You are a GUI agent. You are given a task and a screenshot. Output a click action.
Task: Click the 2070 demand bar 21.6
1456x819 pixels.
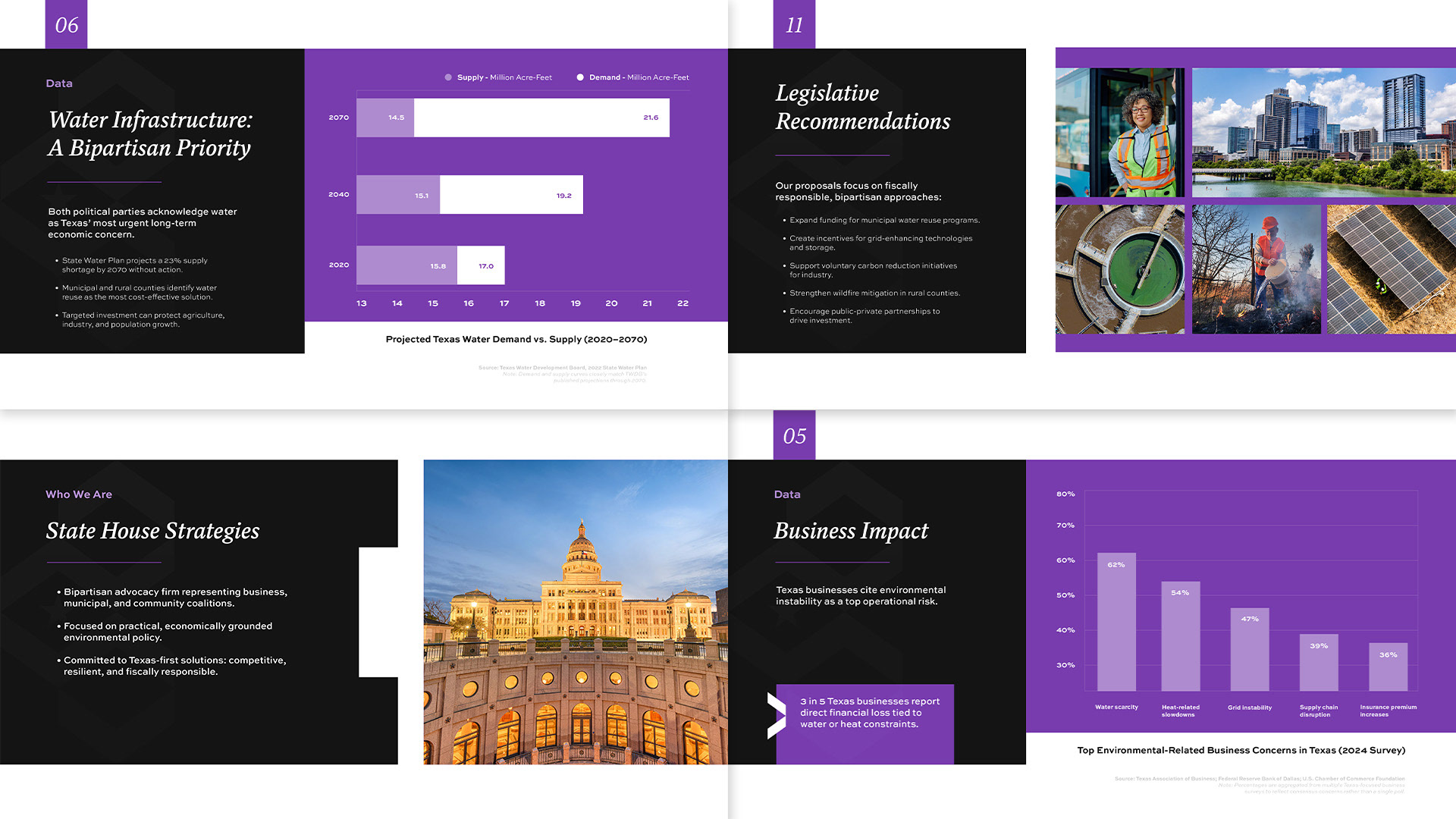pos(541,118)
